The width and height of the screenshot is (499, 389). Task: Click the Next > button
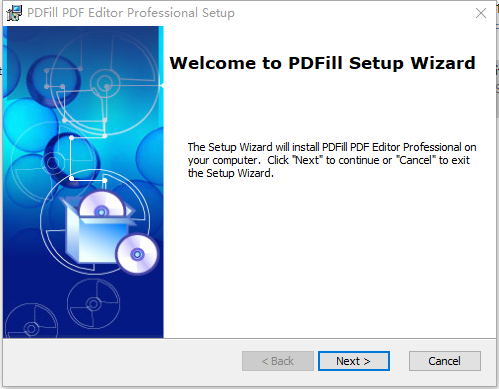tap(354, 361)
